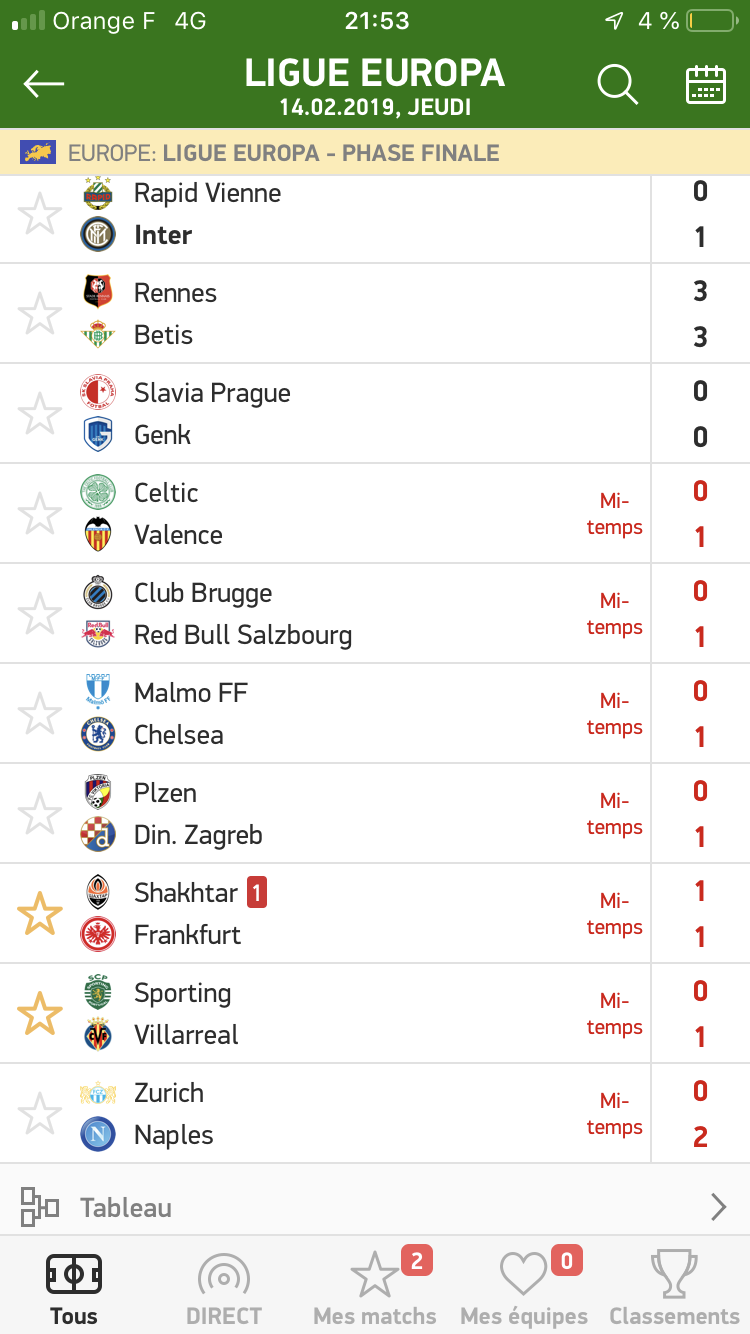750x1334 pixels.
Task: Star the Malmo FF vs Chelsea match
Action: (40, 714)
